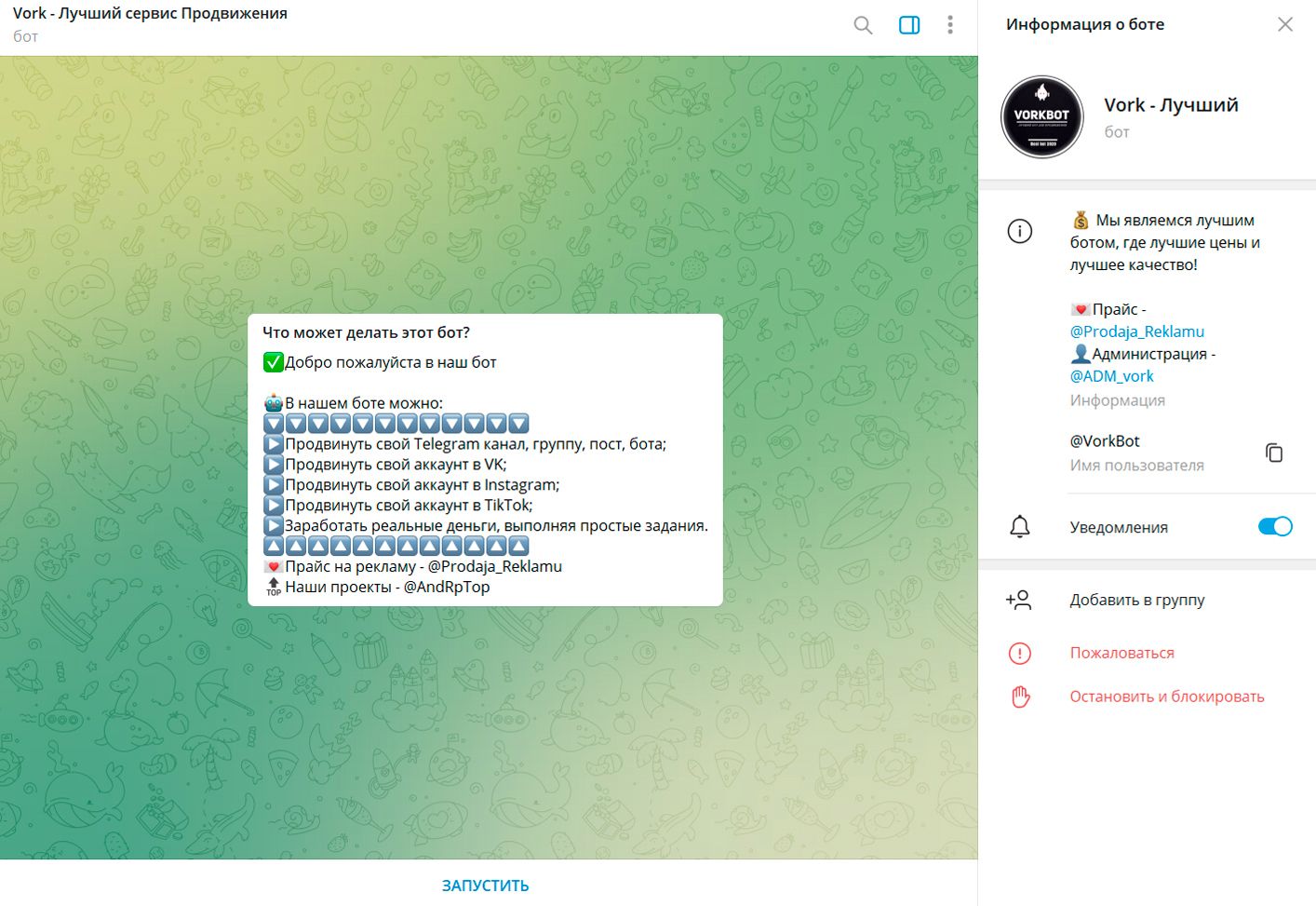Select Пожаловаться to report the bot

tap(1121, 653)
